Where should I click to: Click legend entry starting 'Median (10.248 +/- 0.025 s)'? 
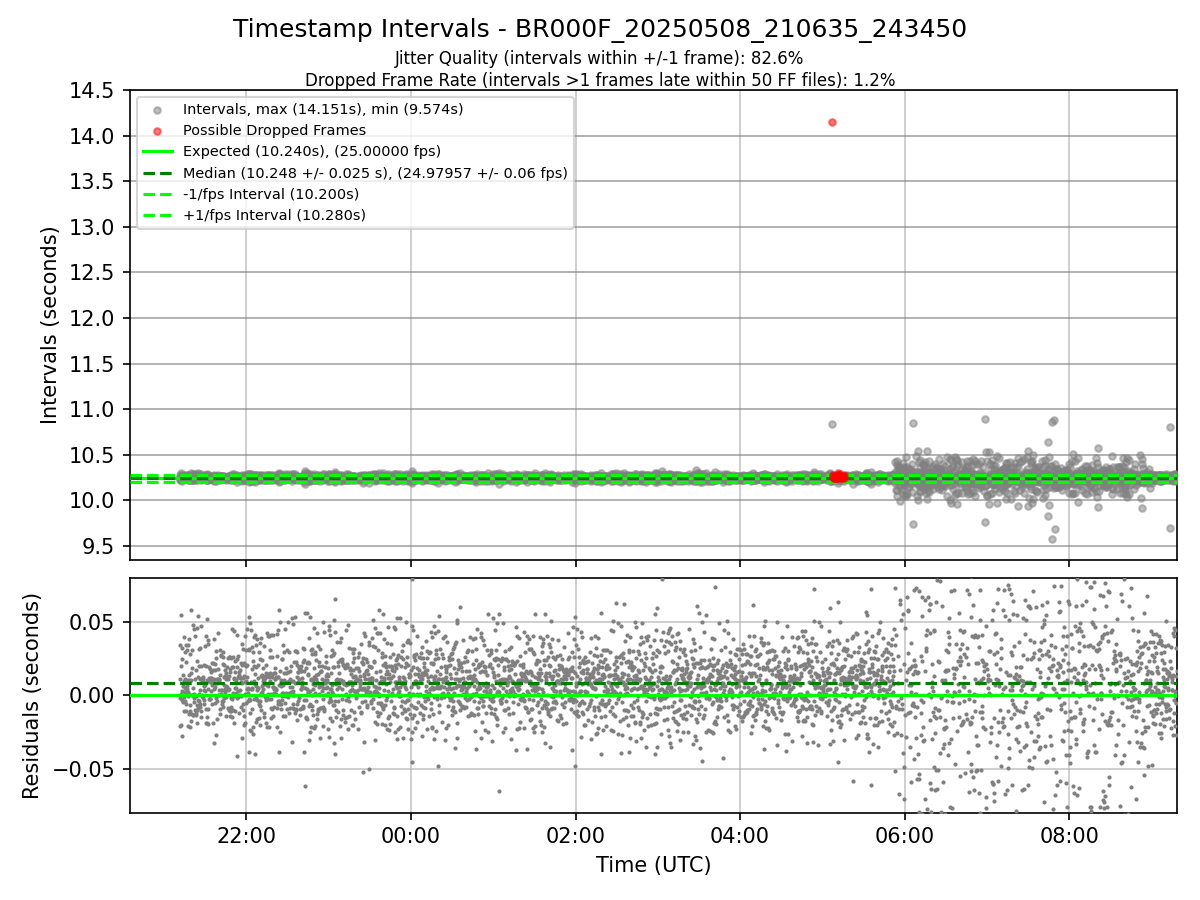click(x=375, y=173)
